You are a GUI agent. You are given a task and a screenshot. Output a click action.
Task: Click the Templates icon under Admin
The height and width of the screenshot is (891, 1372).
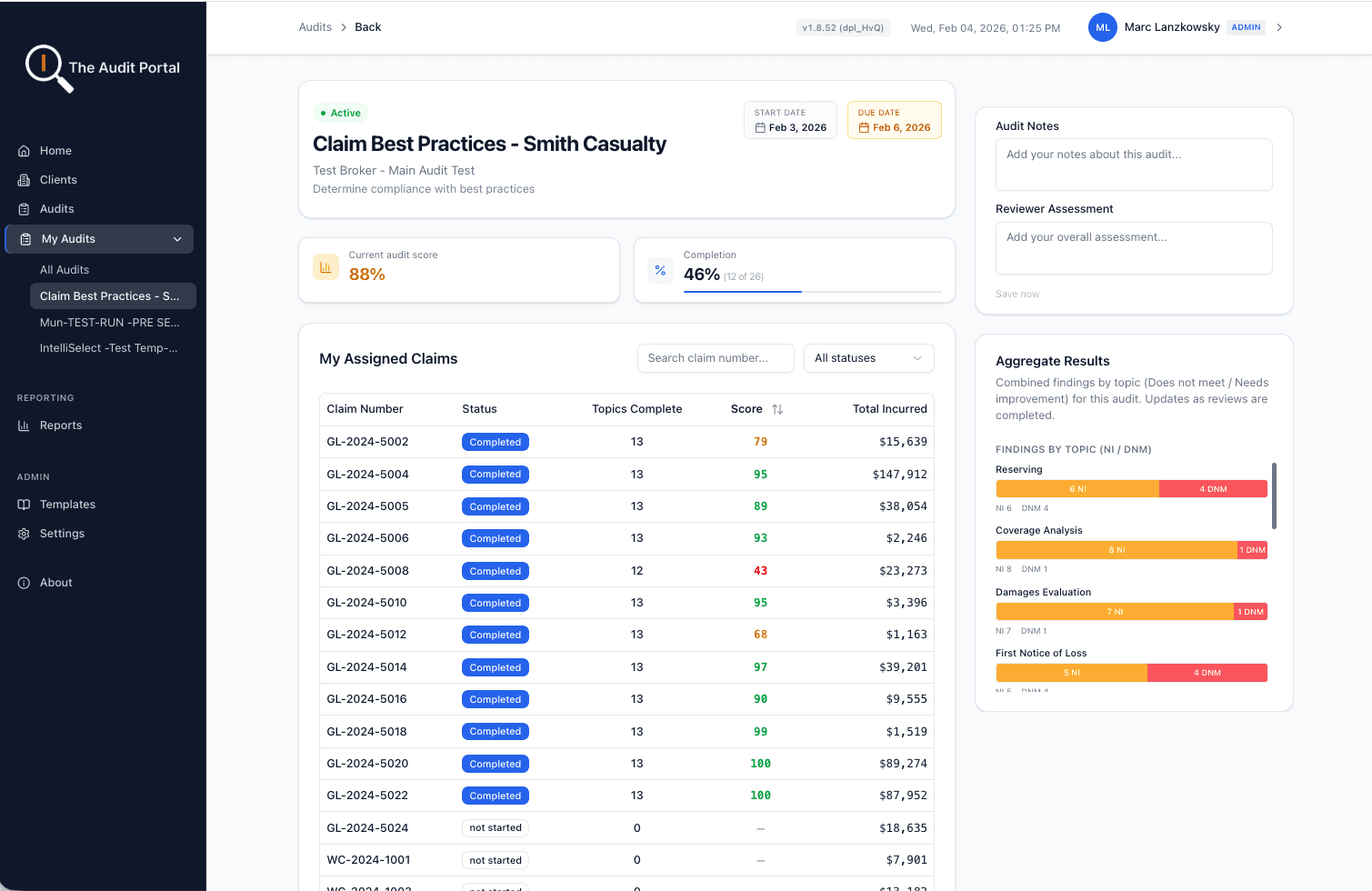[23, 504]
